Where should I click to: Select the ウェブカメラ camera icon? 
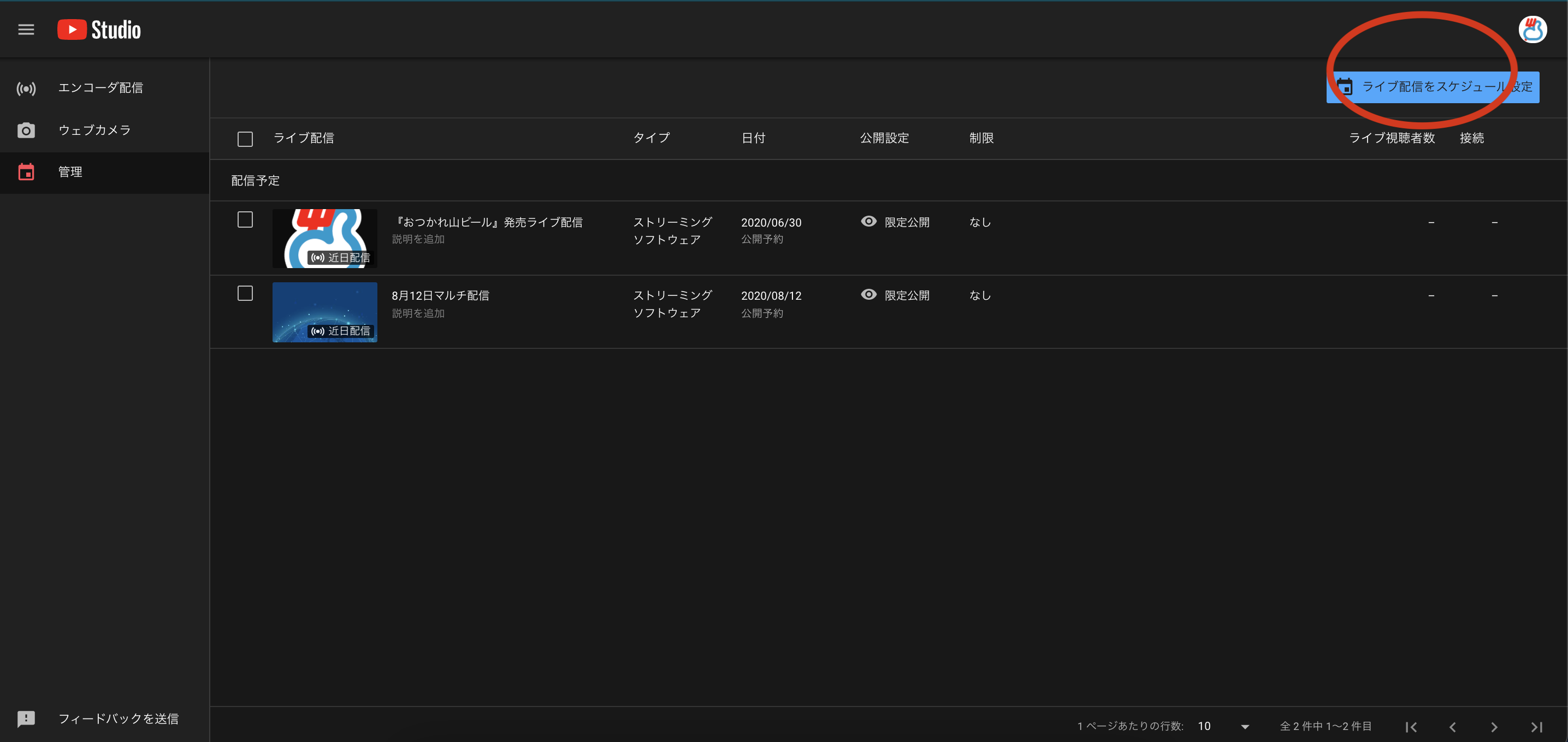26,129
